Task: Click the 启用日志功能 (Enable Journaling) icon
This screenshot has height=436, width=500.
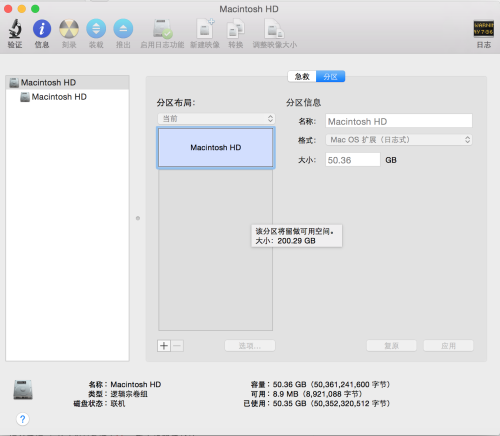Action: coord(162,29)
